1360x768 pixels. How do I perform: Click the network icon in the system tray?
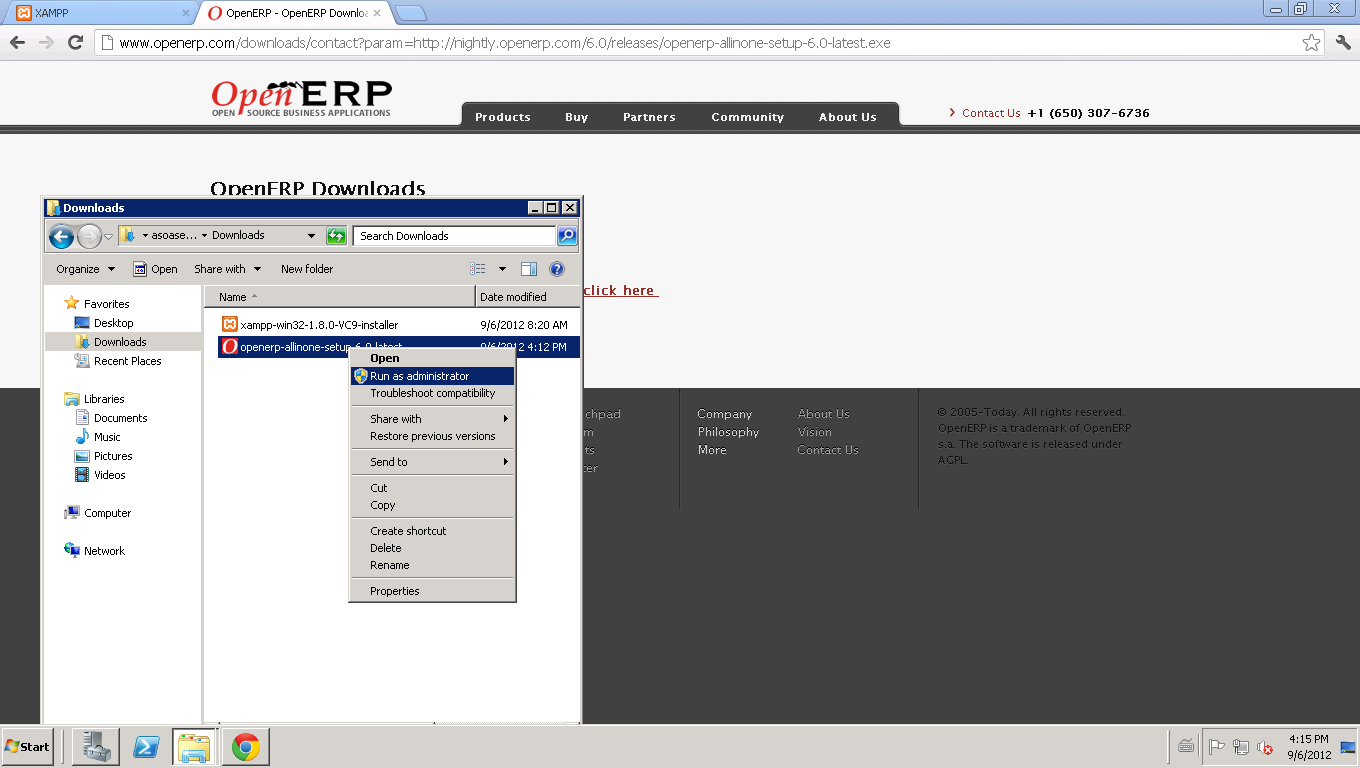[1240, 747]
